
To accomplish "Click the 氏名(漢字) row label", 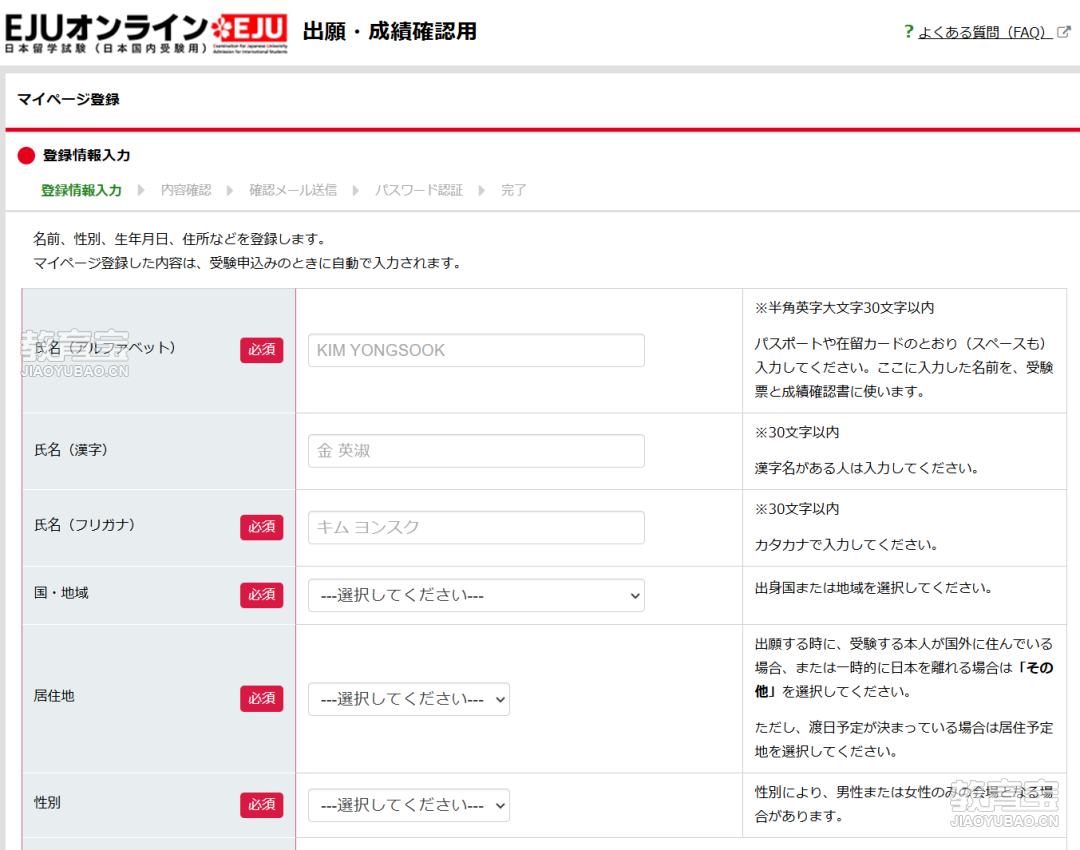I will [x=71, y=450].
